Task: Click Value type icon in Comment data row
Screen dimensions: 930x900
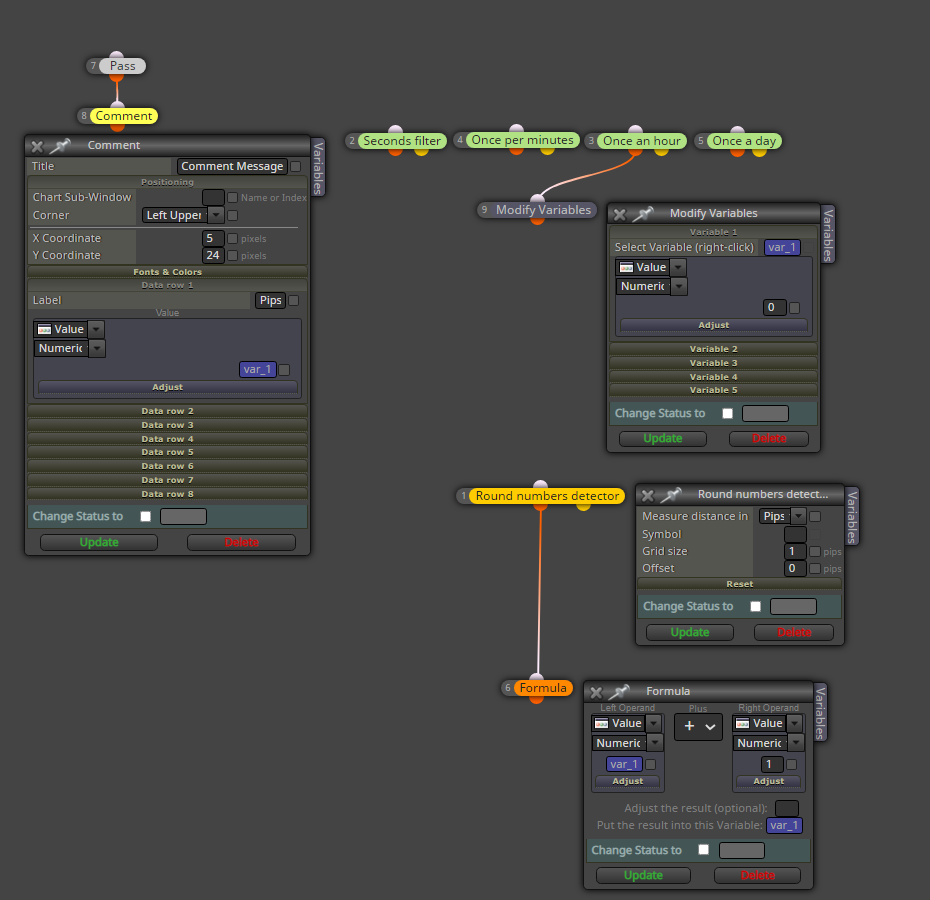Action: coord(44,329)
